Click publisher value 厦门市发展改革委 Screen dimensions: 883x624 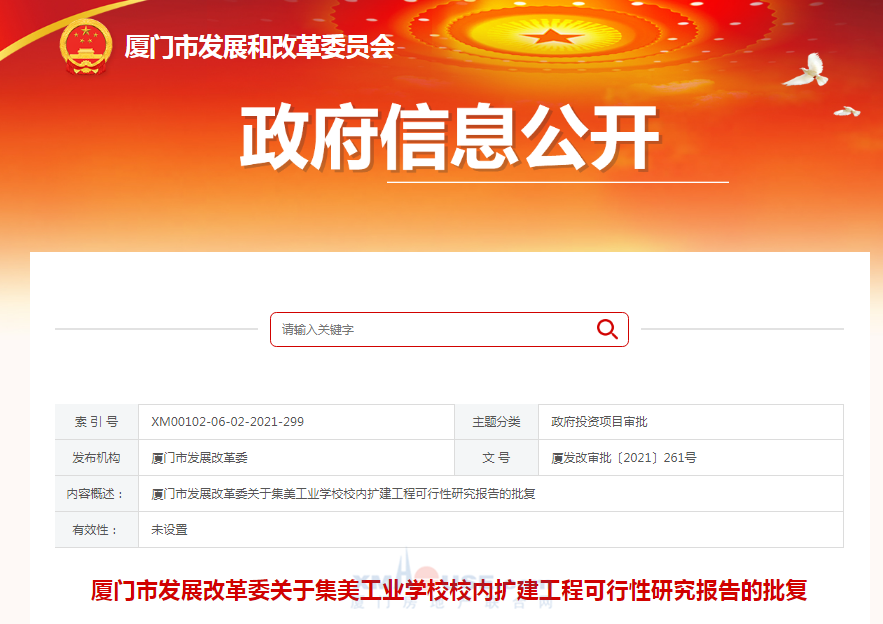[x=199, y=458]
